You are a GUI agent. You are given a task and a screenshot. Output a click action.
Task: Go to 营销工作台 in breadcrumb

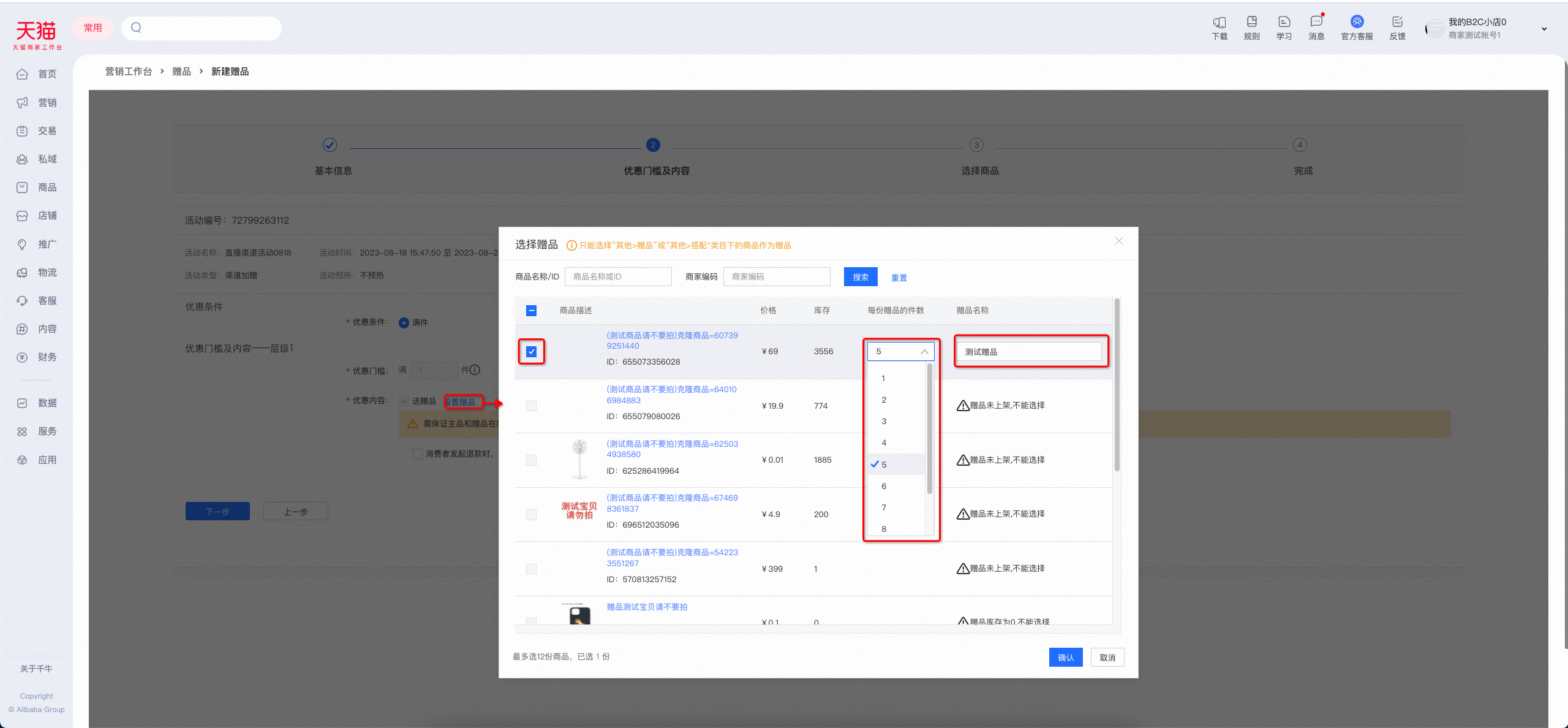(129, 72)
